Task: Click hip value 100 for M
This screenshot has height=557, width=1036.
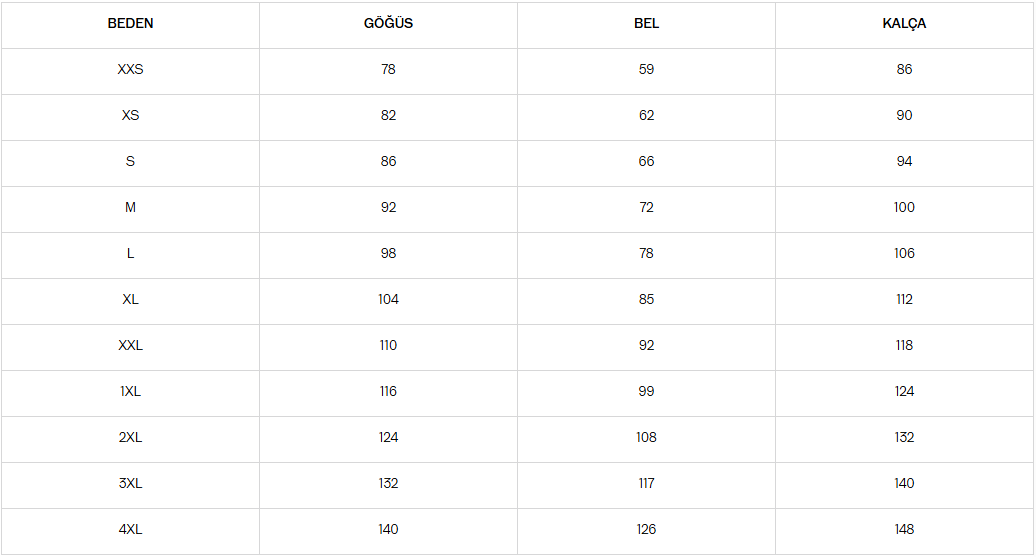Action: pyautogui.click(x=904, y=207)
